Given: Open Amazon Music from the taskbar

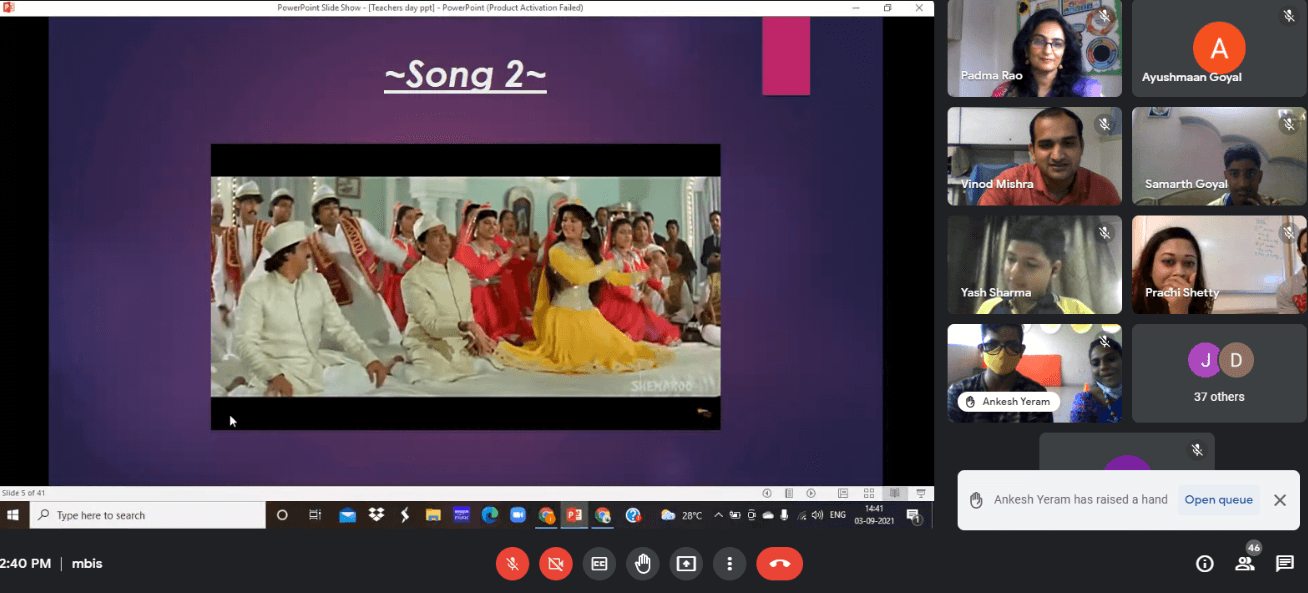Looking at the screenshot, I should (461, 515).
